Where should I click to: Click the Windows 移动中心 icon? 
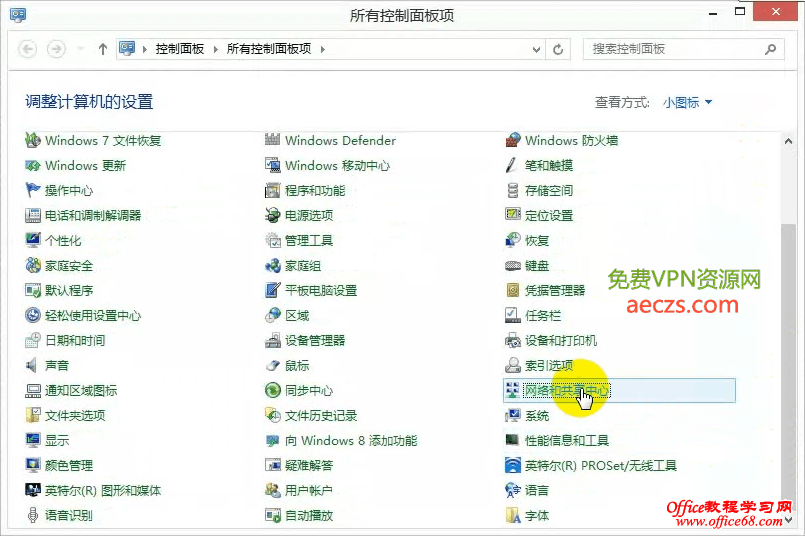pyautogui.click(x=273, y=165)
